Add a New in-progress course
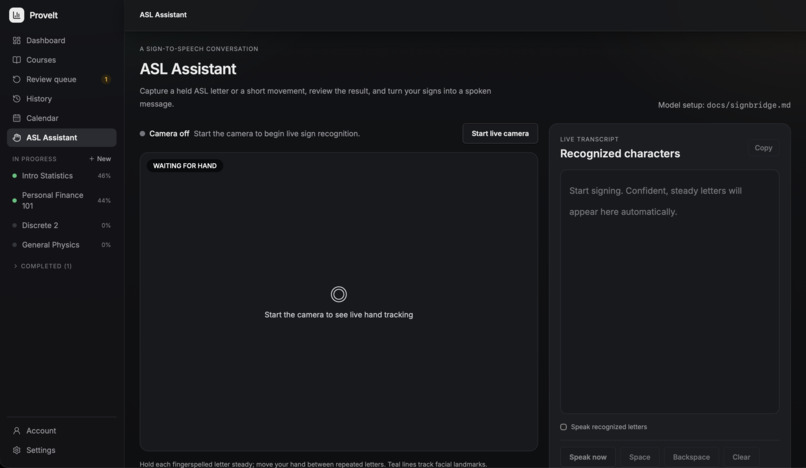Screen dimensions: 806x468 coord(100,159)
